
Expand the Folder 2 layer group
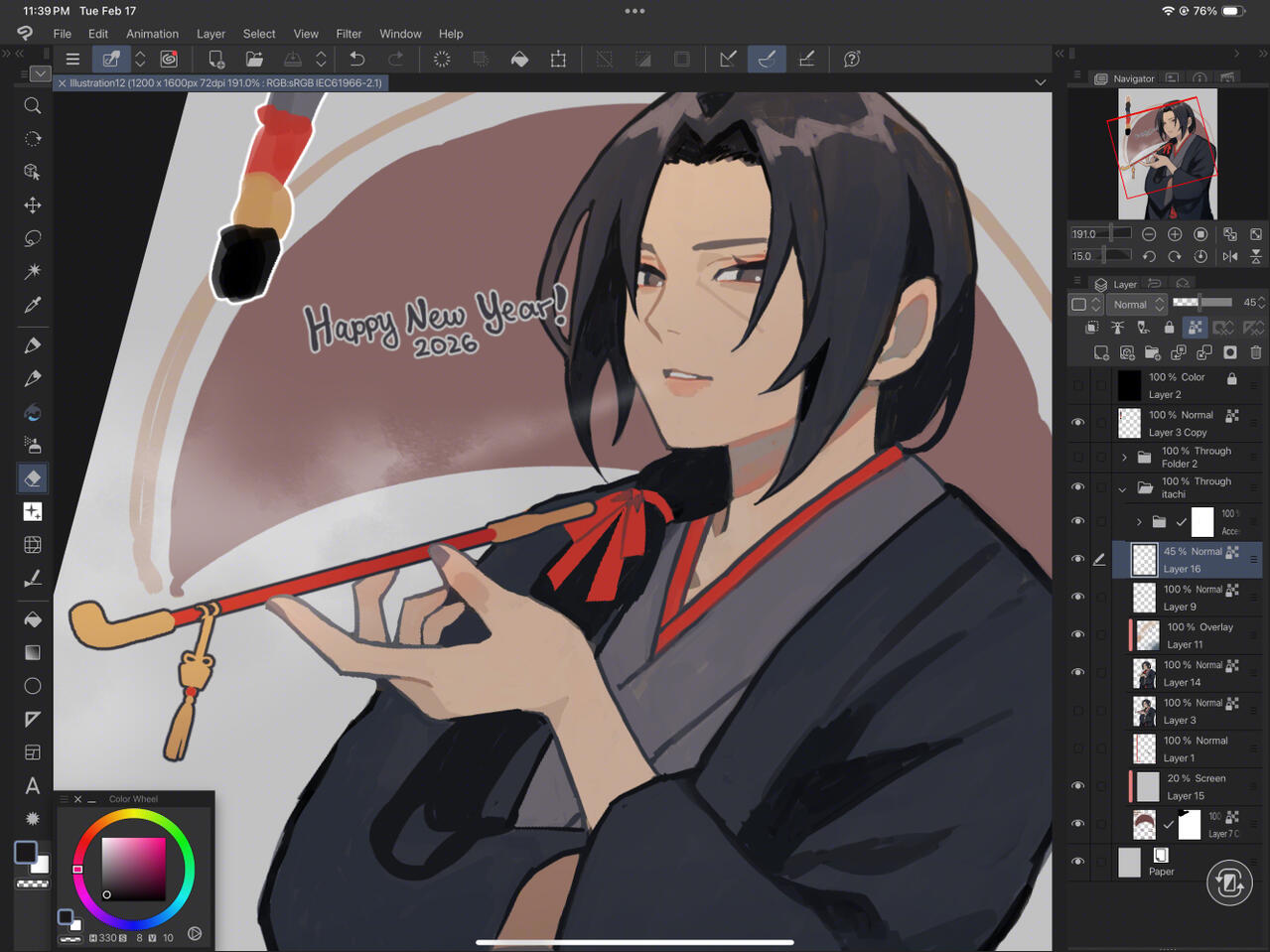1124,458
